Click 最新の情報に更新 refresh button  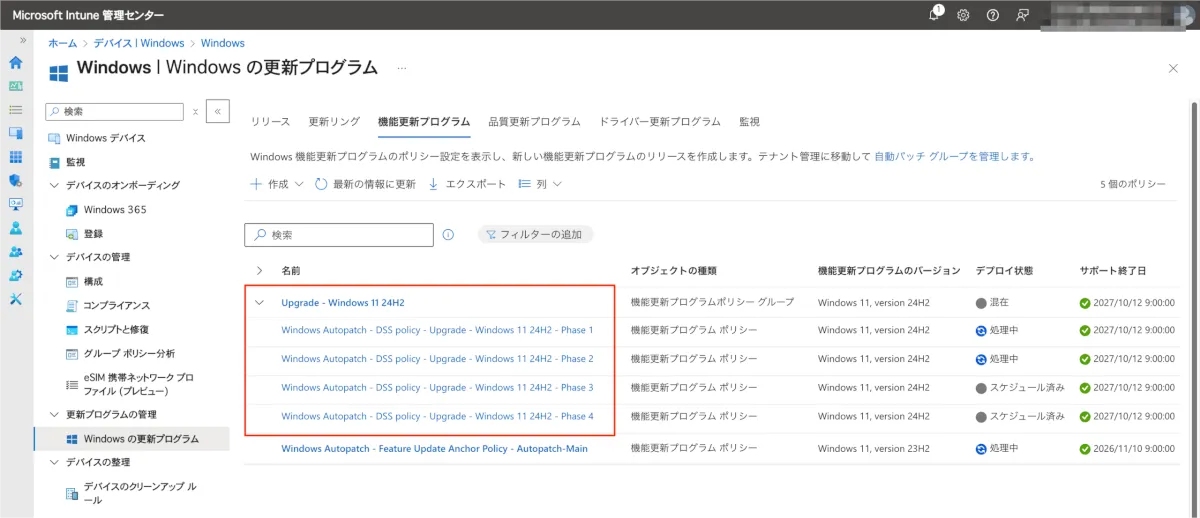(x=365, y=184)
